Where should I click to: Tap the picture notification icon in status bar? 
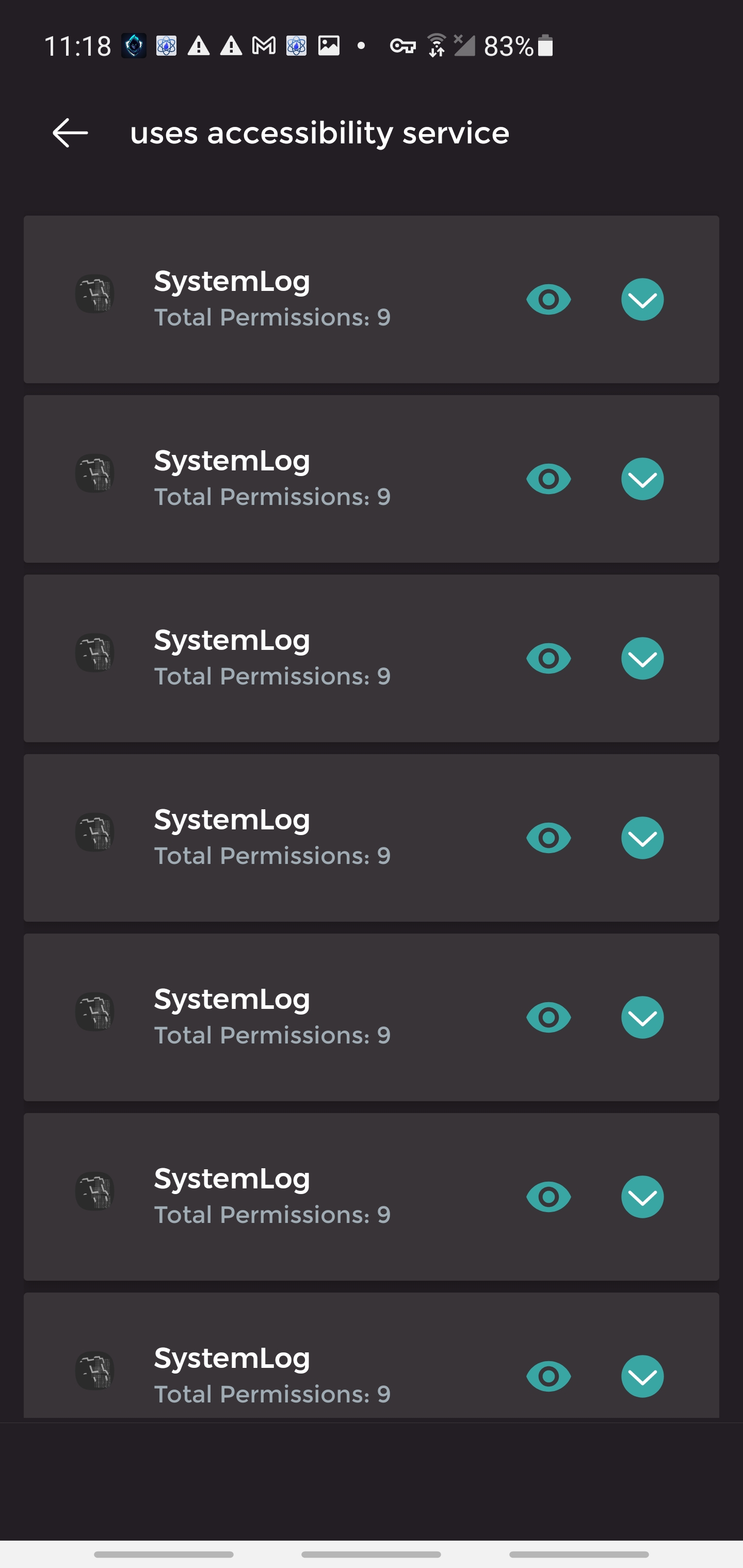(x=329, y=46)
